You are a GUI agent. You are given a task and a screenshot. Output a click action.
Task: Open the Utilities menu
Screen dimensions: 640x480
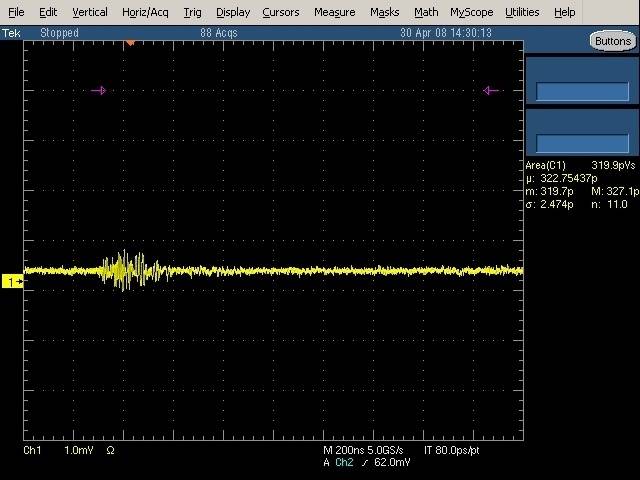pos(522,12)
